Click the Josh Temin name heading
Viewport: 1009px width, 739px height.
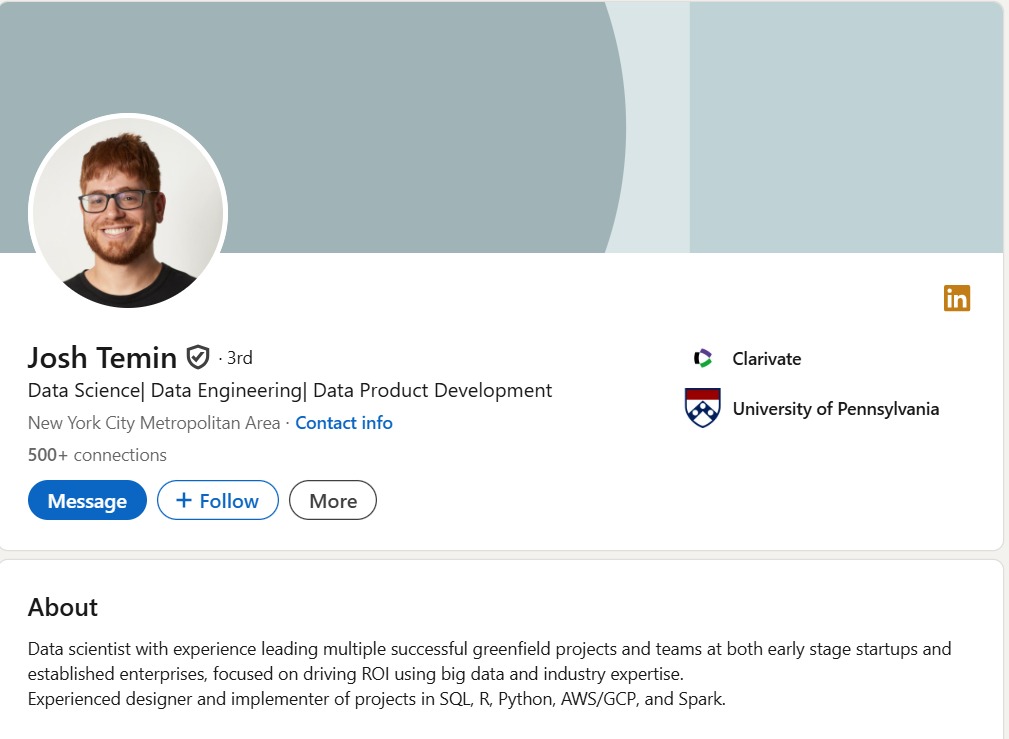pos(102,357)
